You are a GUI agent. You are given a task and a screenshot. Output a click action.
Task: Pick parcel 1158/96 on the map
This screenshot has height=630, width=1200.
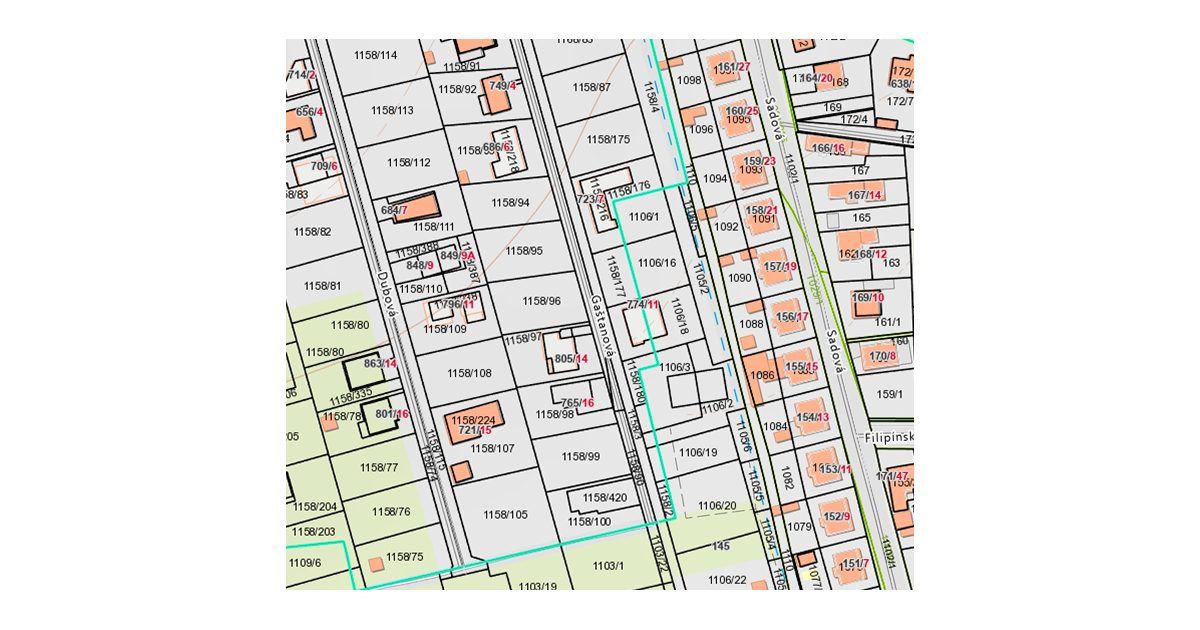click(x=541, y=301)
